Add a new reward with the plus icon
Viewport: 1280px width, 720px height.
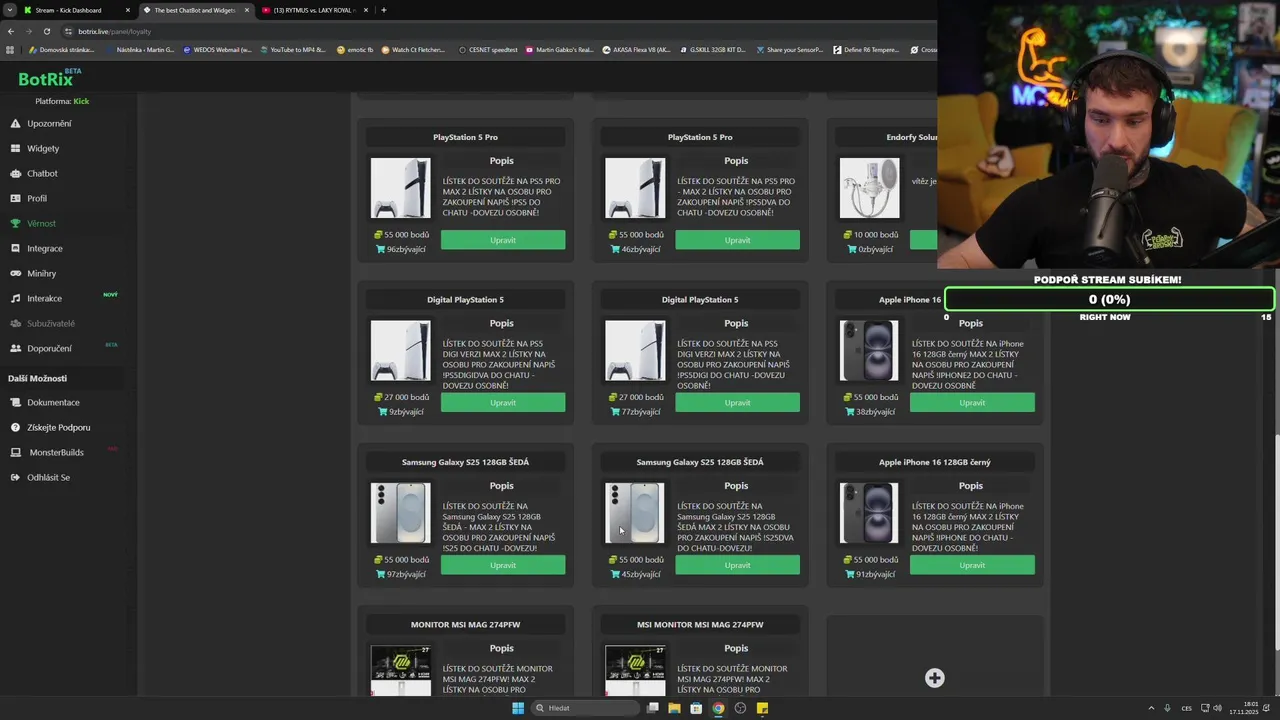tap(934, 678)
